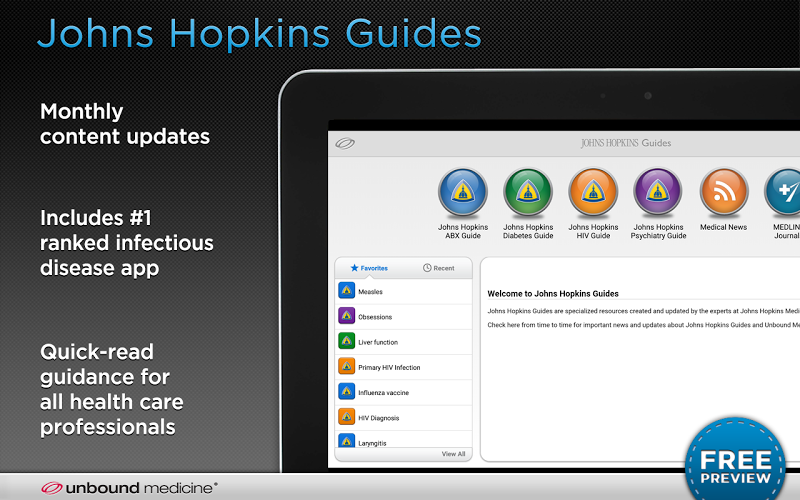Select Primary HIV Infection in favorites
800x500 pixels.
tap(404, 367)
